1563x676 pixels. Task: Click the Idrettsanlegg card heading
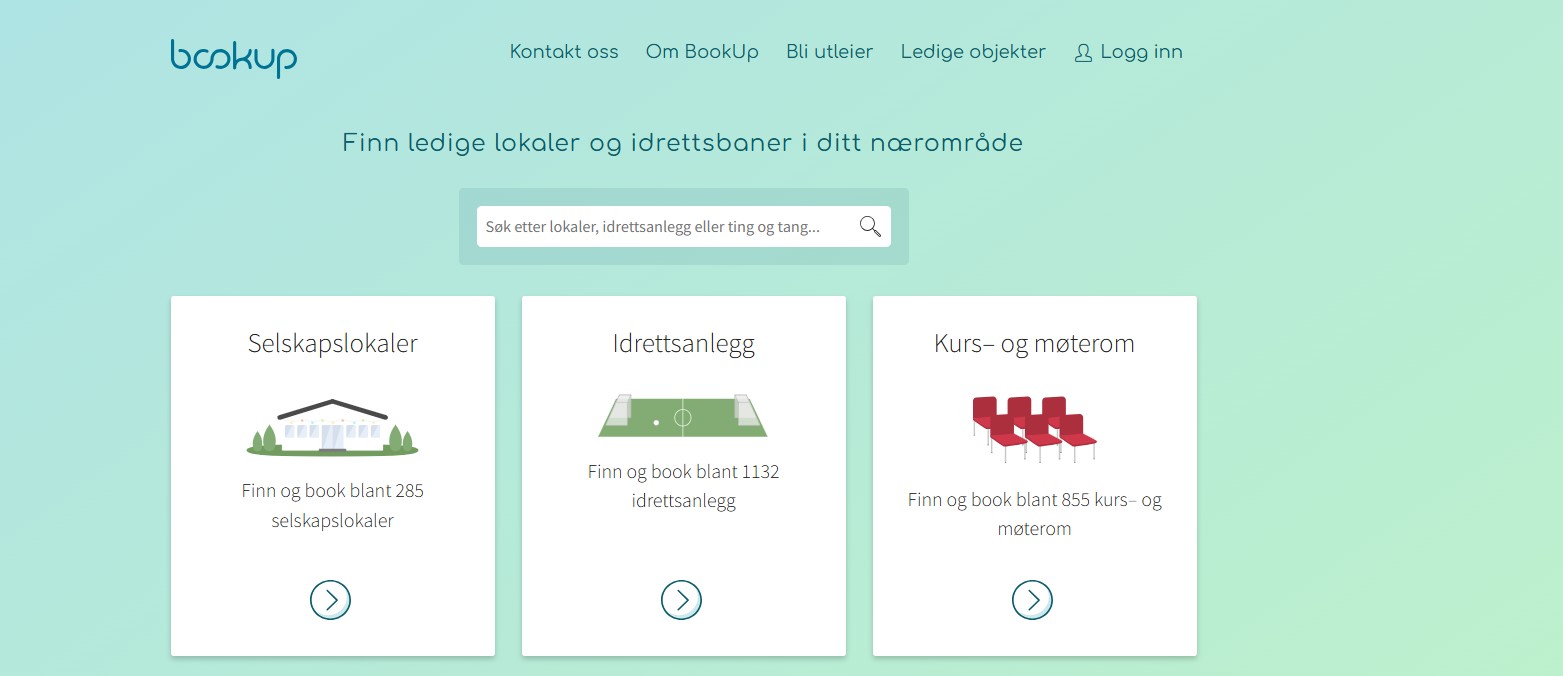tap(683, 344)
